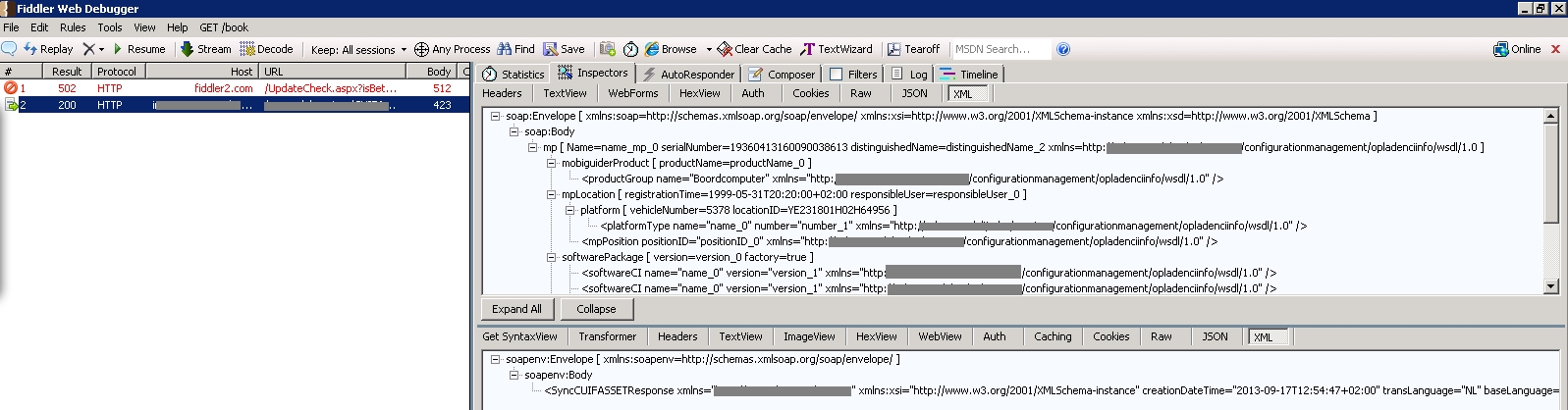The width and height of the screenshot is (1568, 410).
Task: Open Find sessions with the binoculars icon
Action: click(x=505, y=49)
